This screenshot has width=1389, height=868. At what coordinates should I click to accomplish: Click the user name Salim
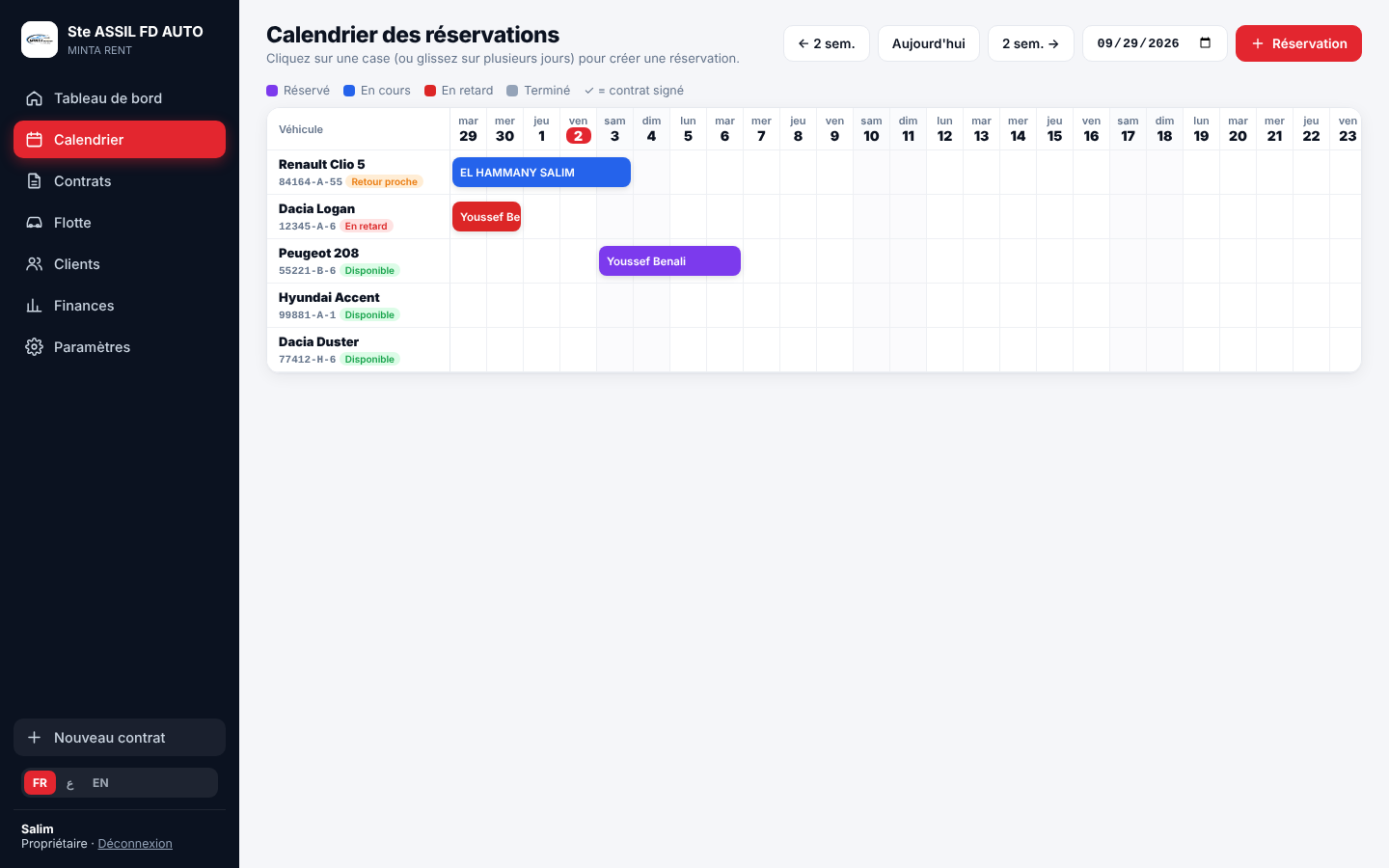pyautogui.click(x=38, y=829)
